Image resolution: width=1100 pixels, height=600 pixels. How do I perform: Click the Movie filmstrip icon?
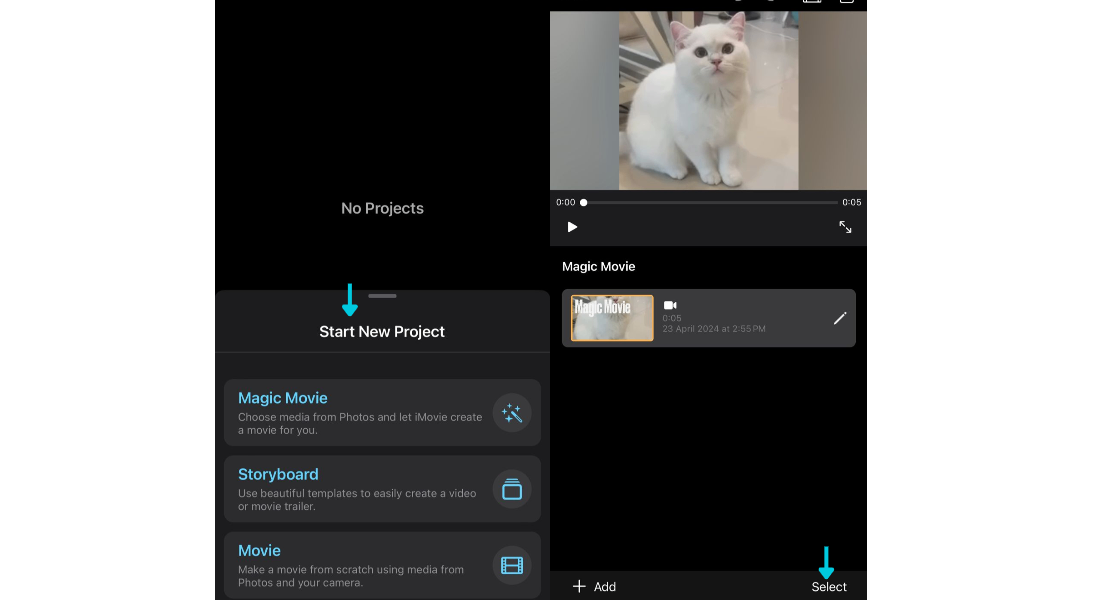pos(511,565)
